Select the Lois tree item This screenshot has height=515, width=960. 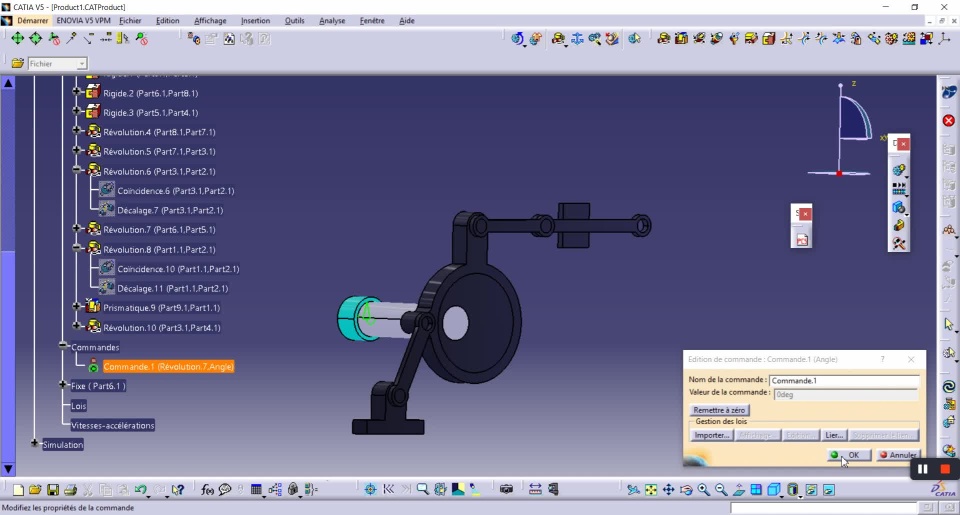pyautogui.click(x=78, y=406)
